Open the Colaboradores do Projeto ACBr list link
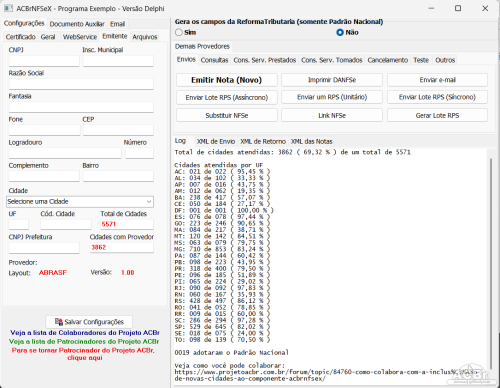The width and height of the screenshot is (500, 388). click(x=85, y=333)
